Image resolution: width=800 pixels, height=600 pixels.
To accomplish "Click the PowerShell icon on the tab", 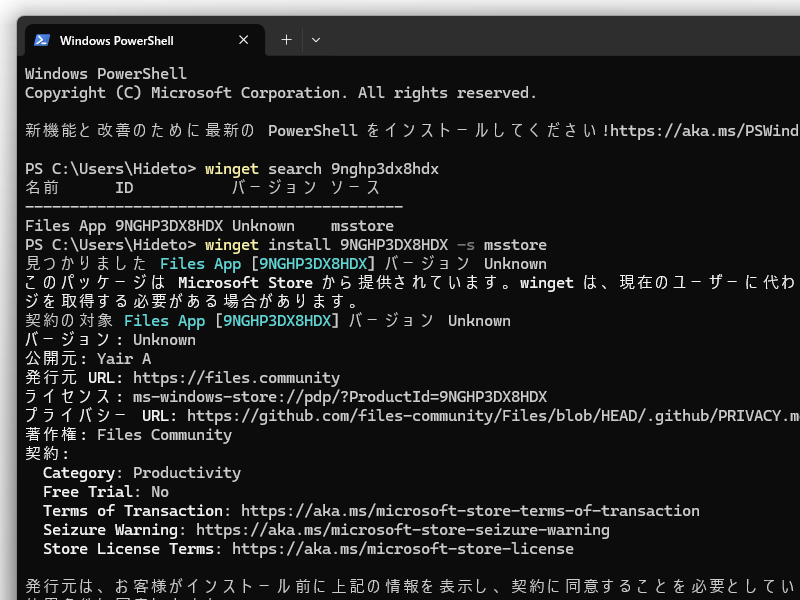I will pos(40,40).
